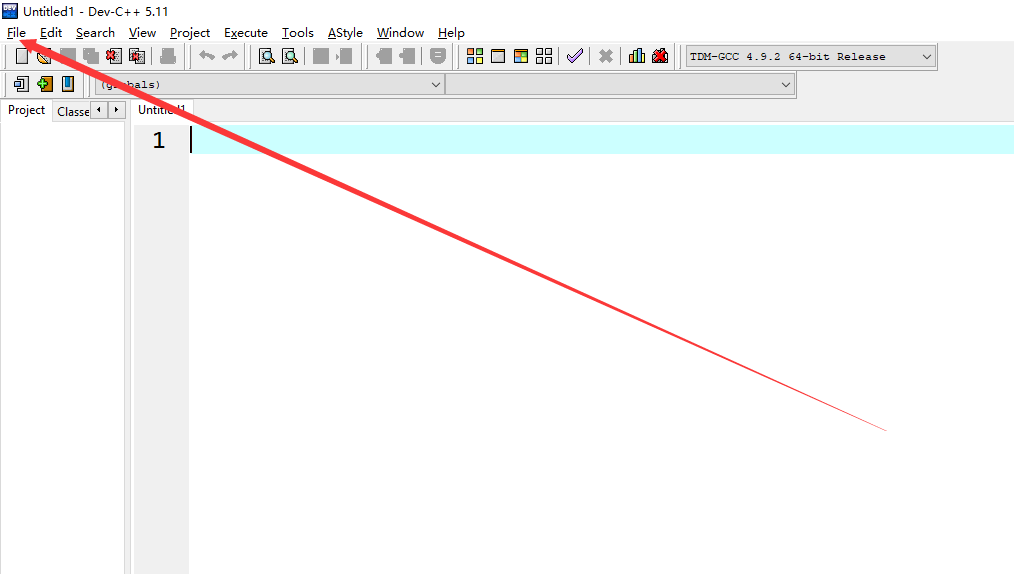Click the Open file toolbar icon
This screenshot has width=1014, height=574.
point(44,56)
